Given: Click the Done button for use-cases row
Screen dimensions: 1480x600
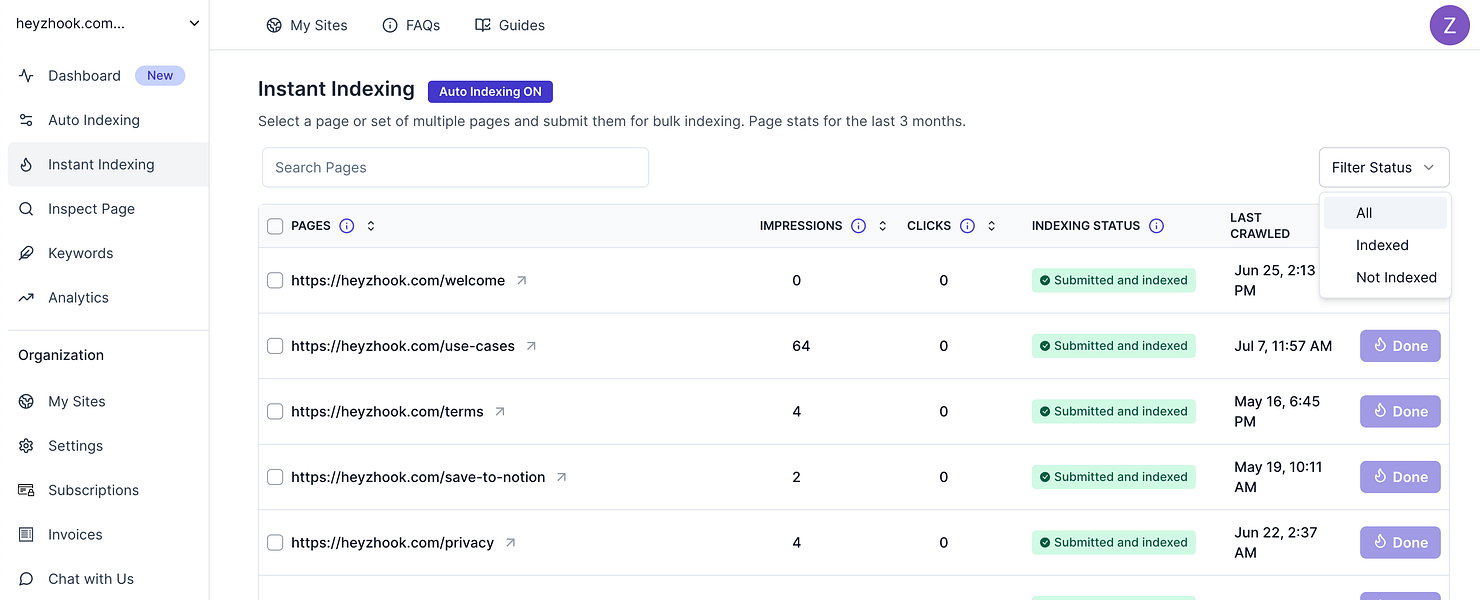Looking at the screenshot, I should pyautogui.click(x=1399, y=346).
